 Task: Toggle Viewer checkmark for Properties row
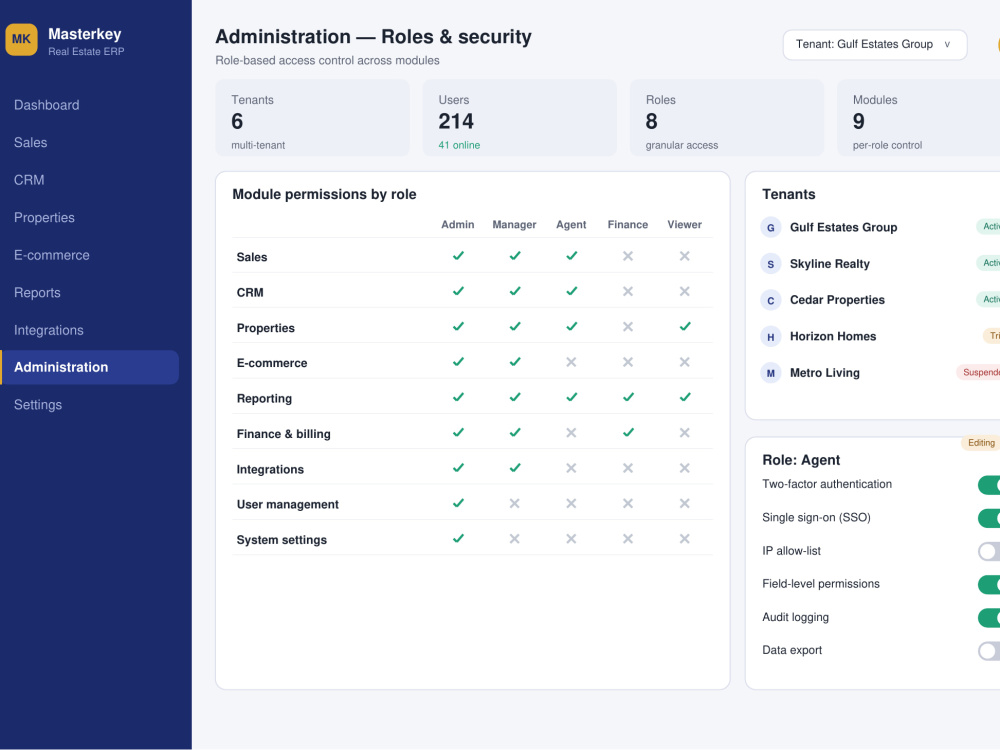685,327
